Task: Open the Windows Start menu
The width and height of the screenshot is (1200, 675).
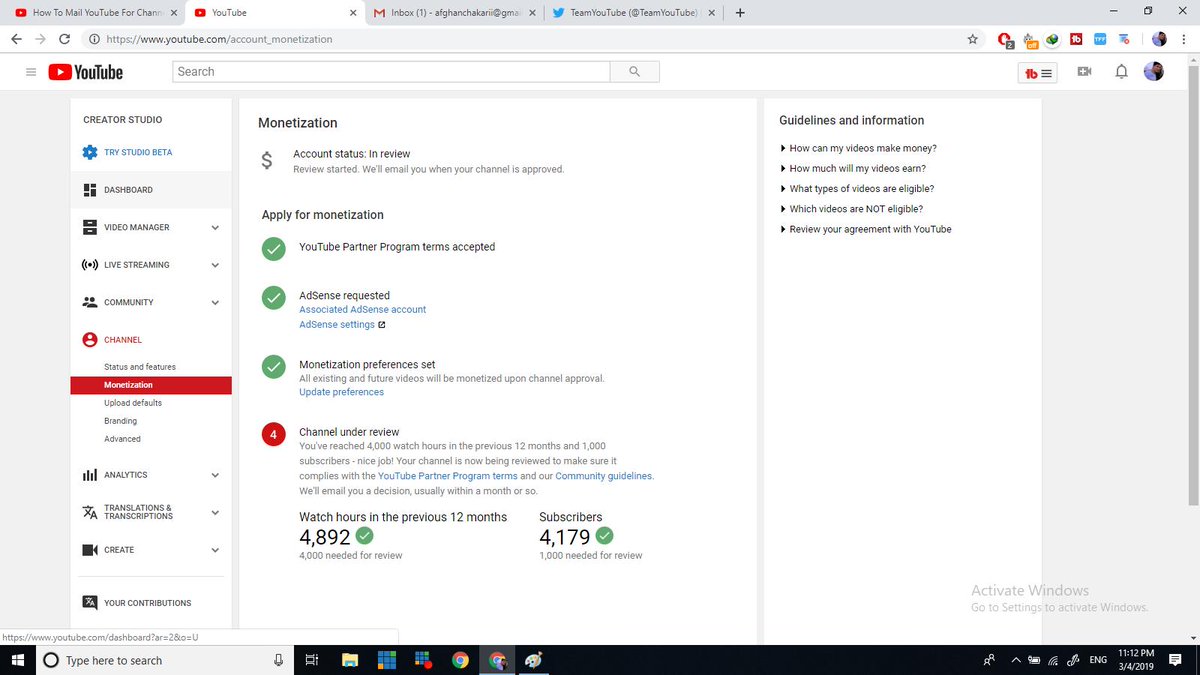Action: click(x=17, y=660)
